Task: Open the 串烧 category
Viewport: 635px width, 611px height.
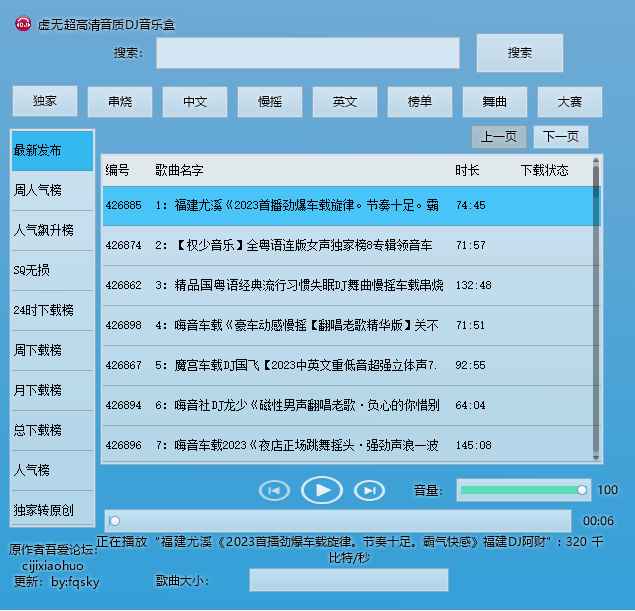Action: (x=120, y=102)
